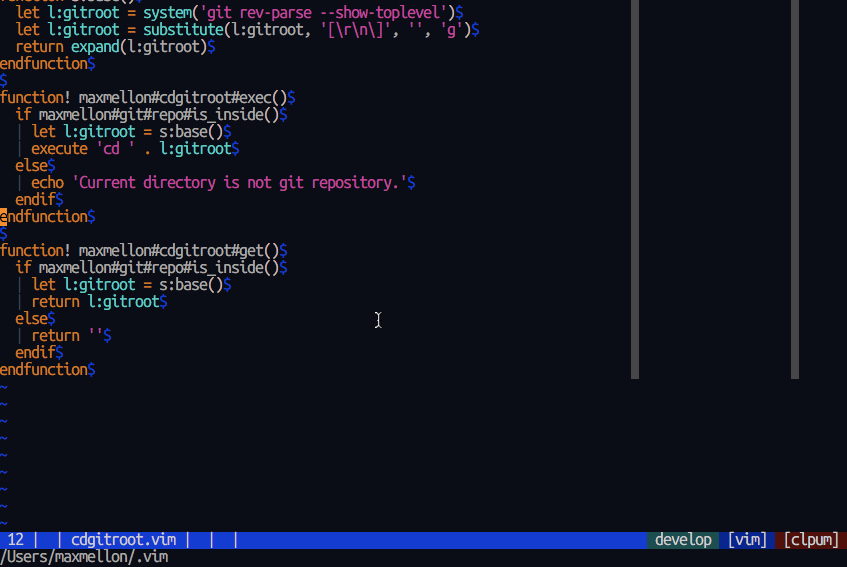
Task: Click the 'git rev-parse --show-toplevel' string
Action: [x=325, y=12]
